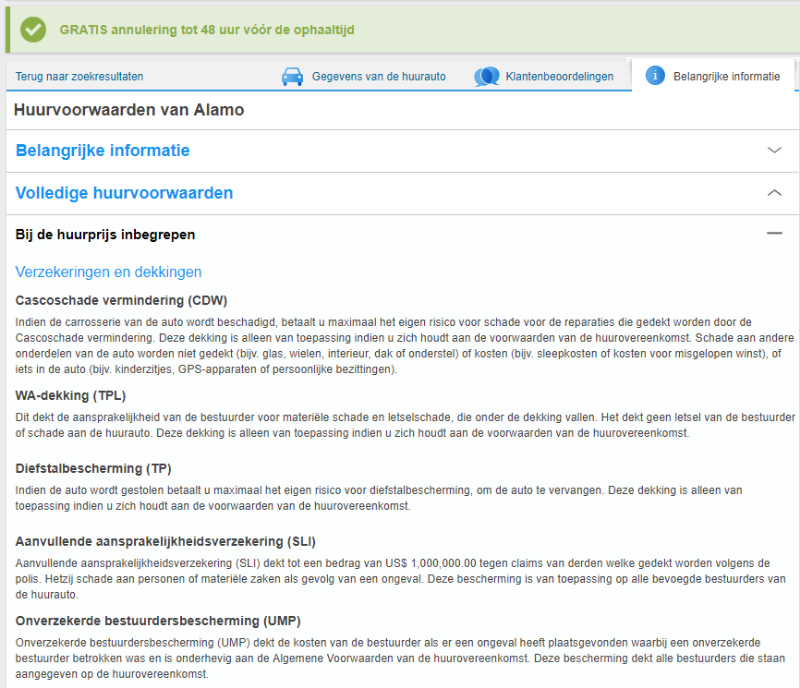Click the Verzekeringen en dekkingen heading

point(108,271)
